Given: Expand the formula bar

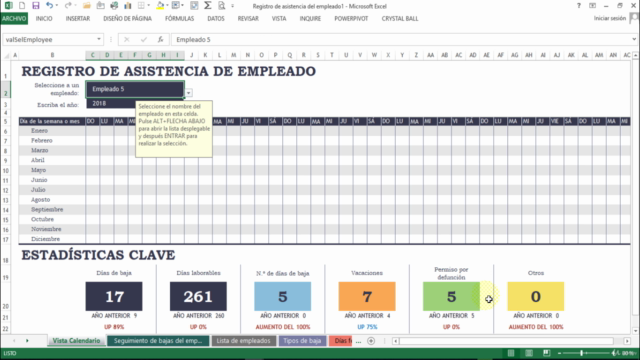Looking at the screenshot, I should [634, 39].
